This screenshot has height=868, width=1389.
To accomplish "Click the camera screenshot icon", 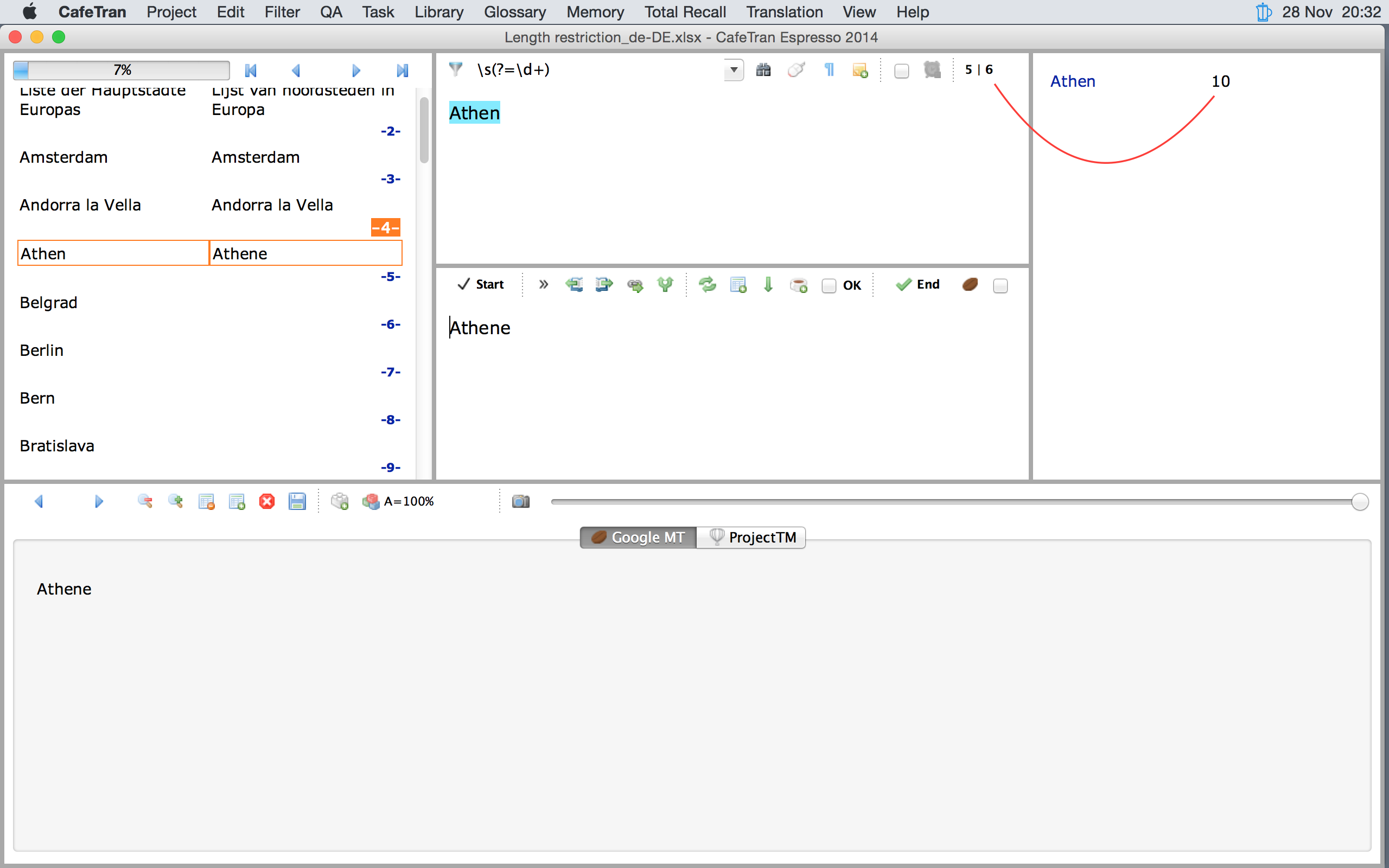I will pyautogui.click(x=520, y=501).
